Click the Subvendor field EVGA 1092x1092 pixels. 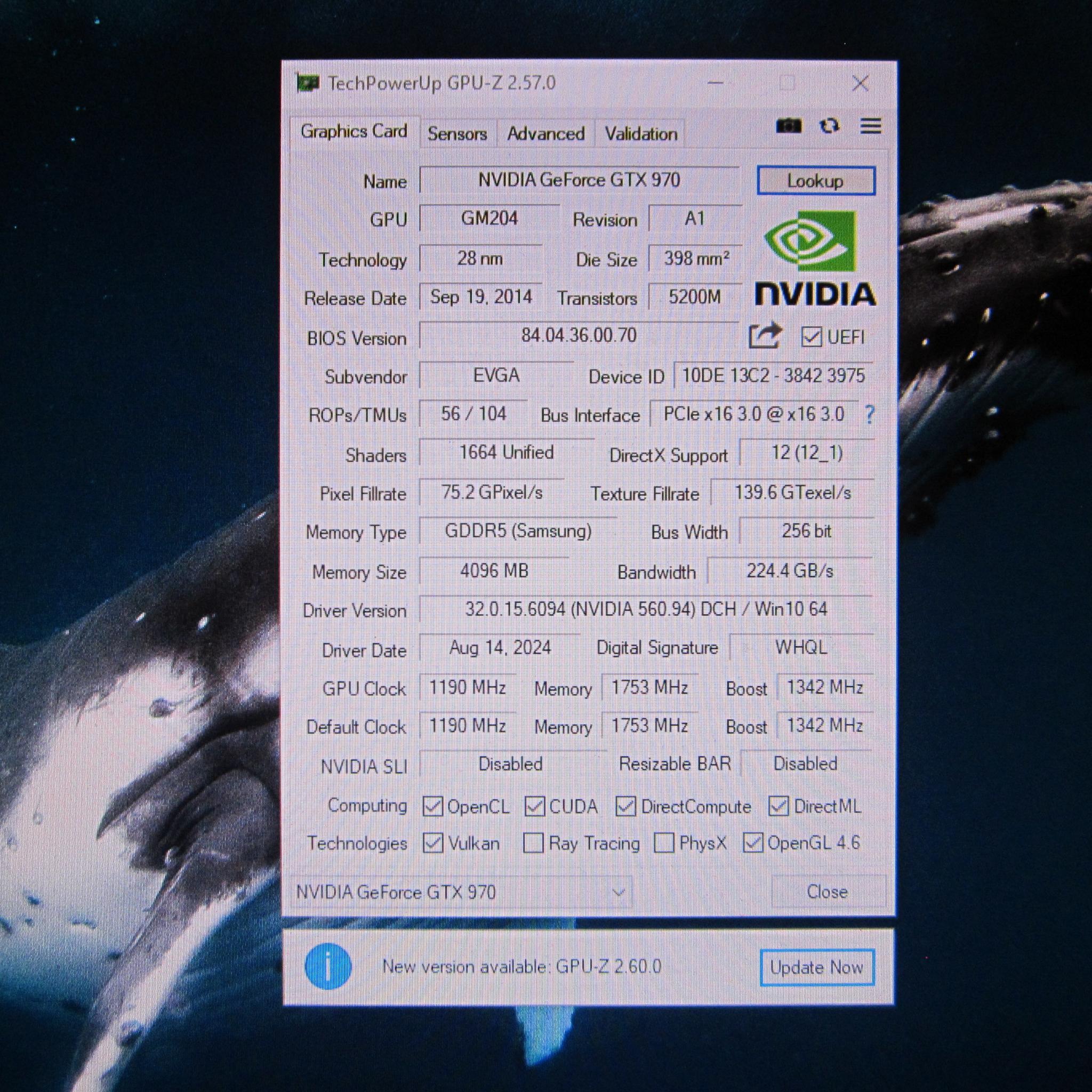pos(496,375)
